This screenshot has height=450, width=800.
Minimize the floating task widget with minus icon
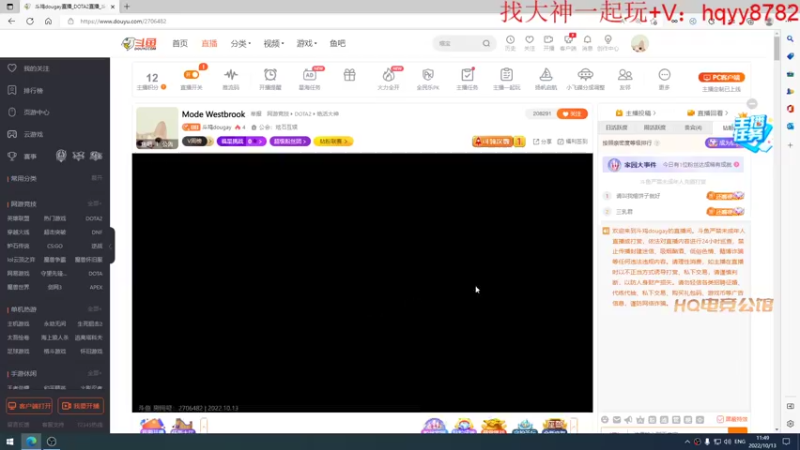752,104
